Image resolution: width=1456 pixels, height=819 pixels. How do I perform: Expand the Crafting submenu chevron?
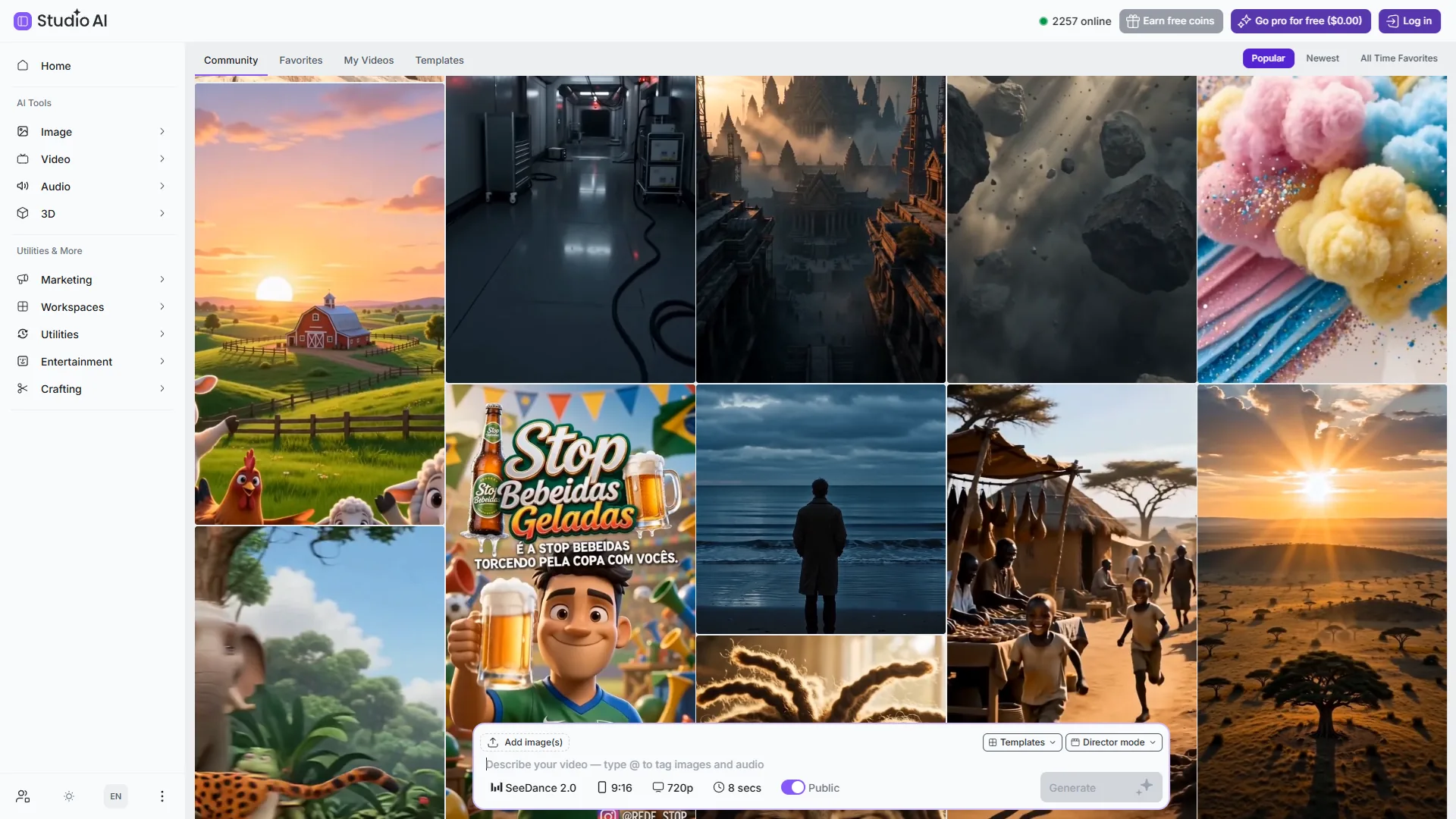pyautogui.click(x=162, y=388)
